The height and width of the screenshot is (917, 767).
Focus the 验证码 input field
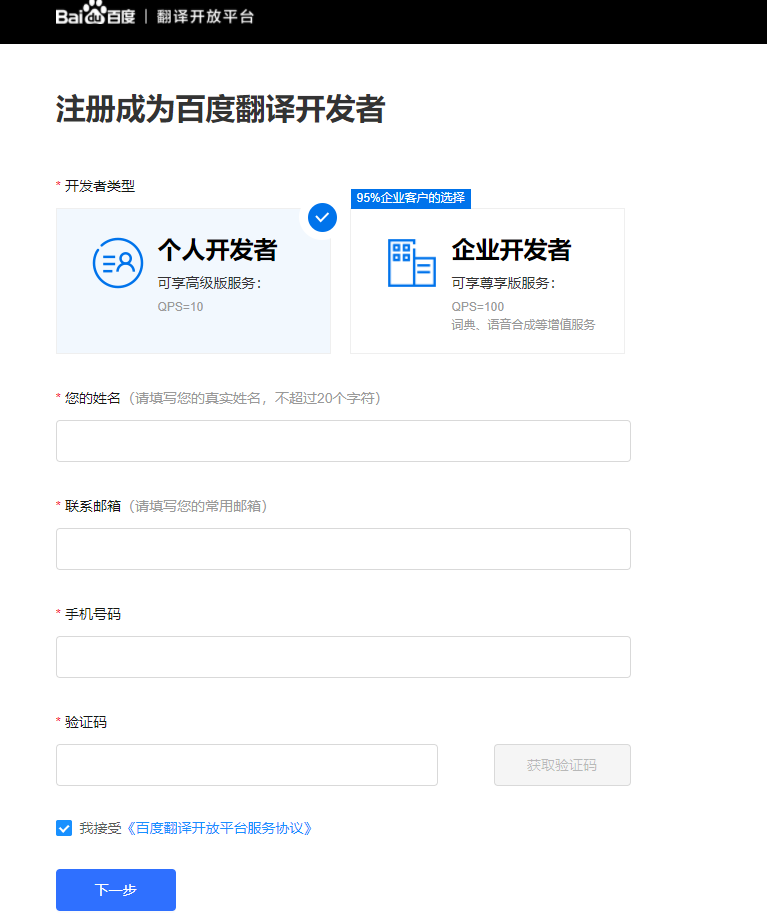coord(247,765)
